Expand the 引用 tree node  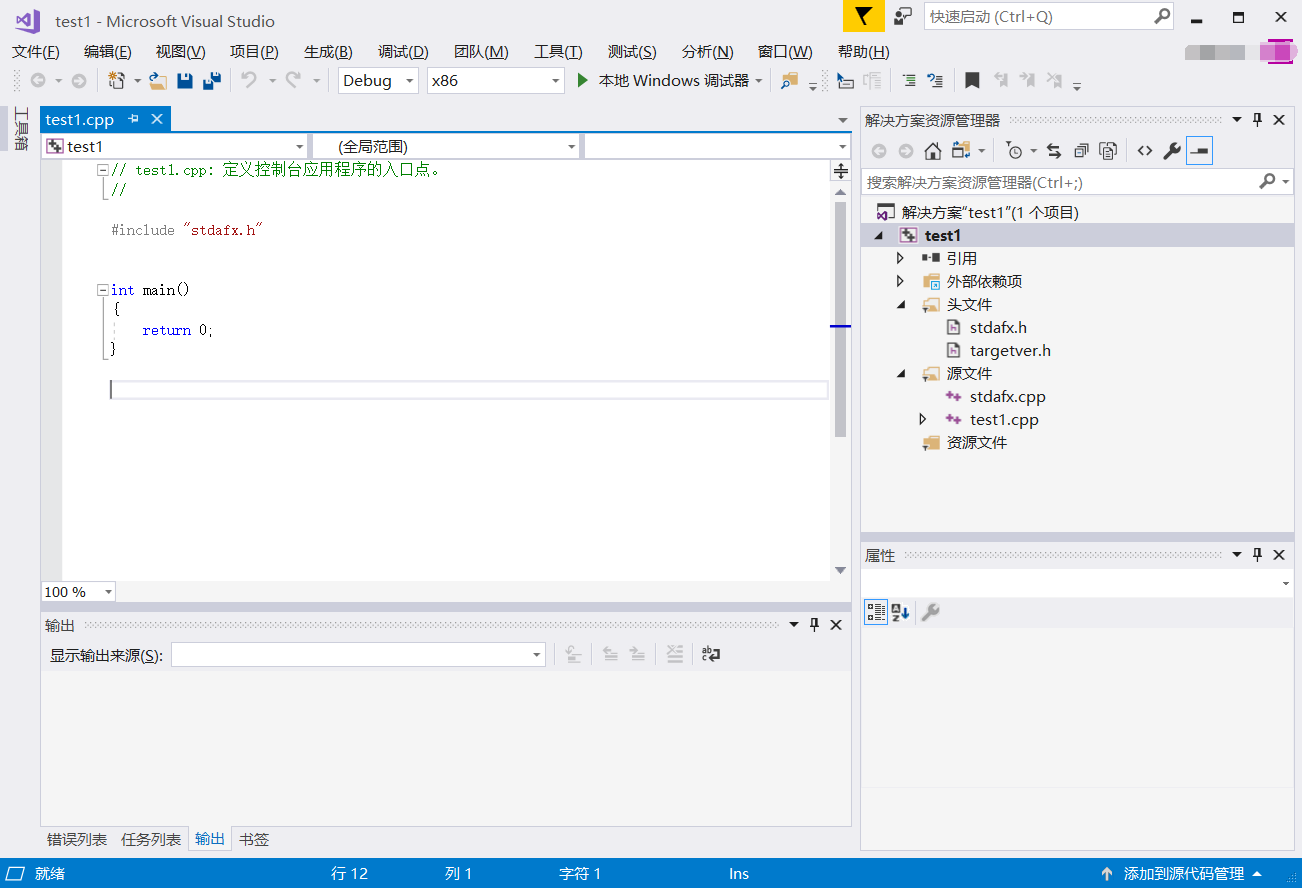coord(900,258)
